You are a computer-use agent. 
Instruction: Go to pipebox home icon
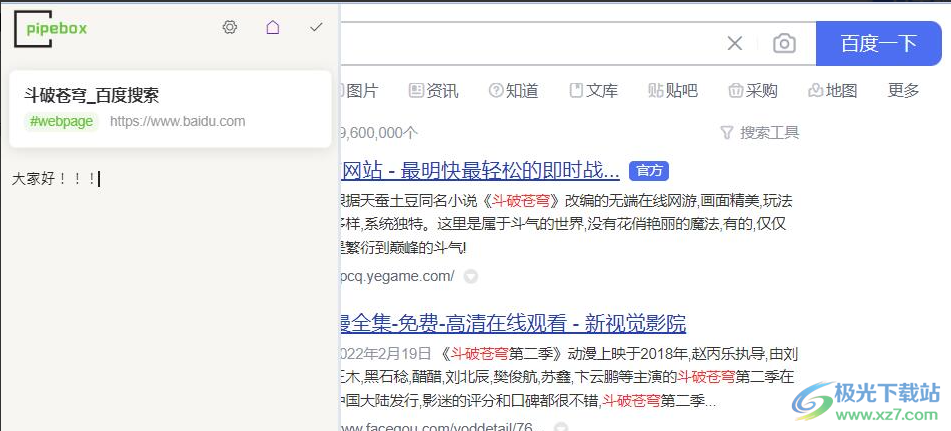click(273, 27)
